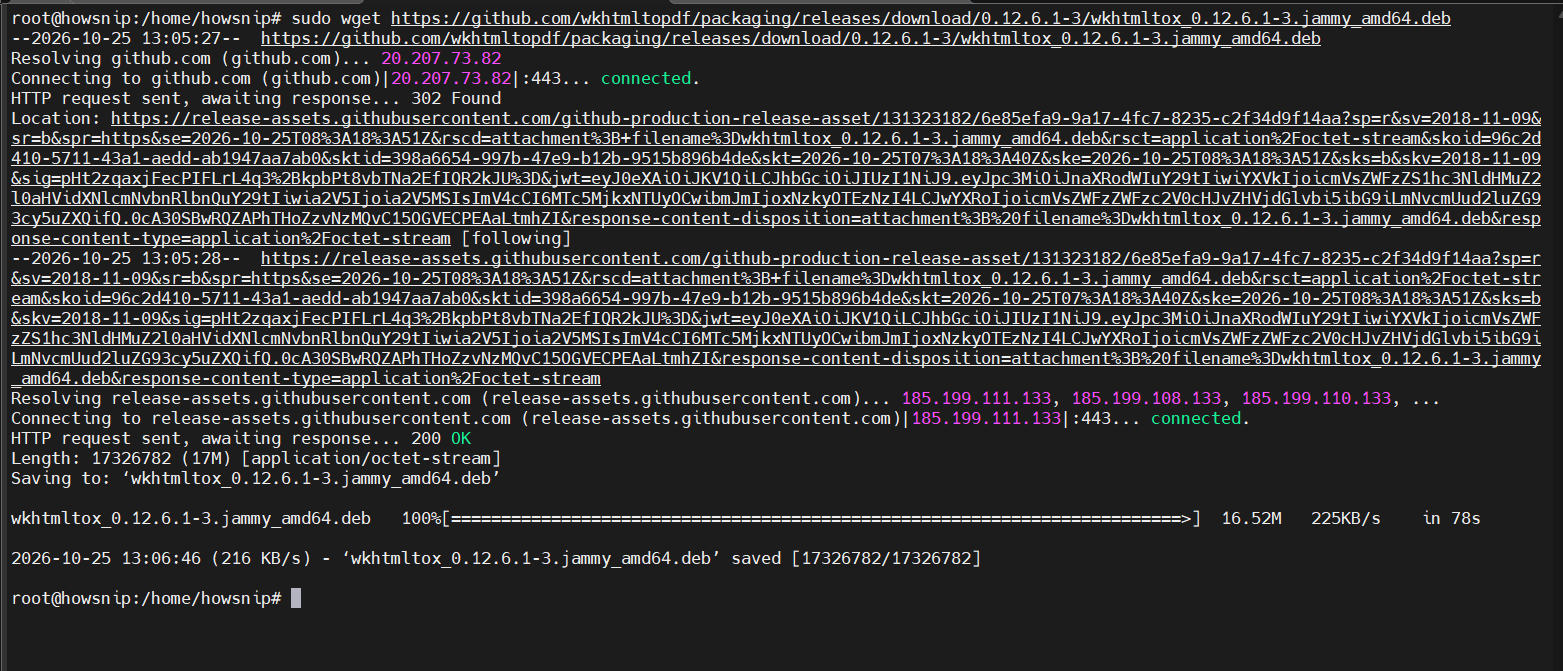Click the wkhtmltox filename left of the progress bar
The height and width of the screenshot is (671, 1563).
(191, 518)
